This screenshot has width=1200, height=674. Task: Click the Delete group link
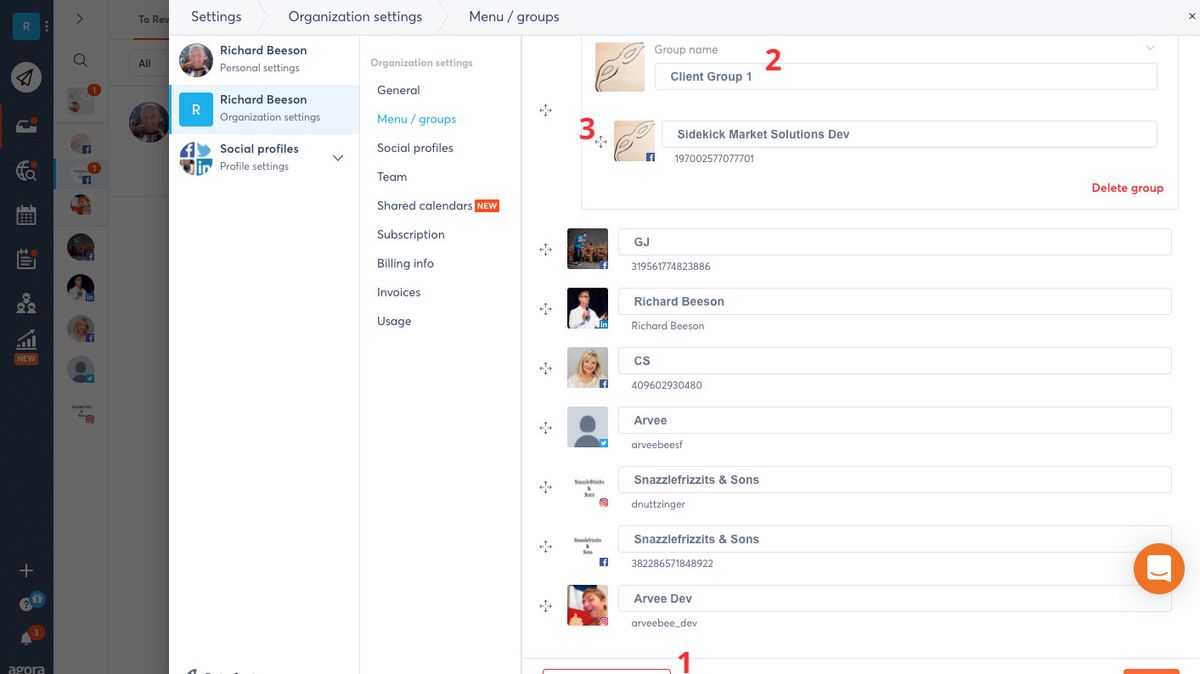(1127, 188)
